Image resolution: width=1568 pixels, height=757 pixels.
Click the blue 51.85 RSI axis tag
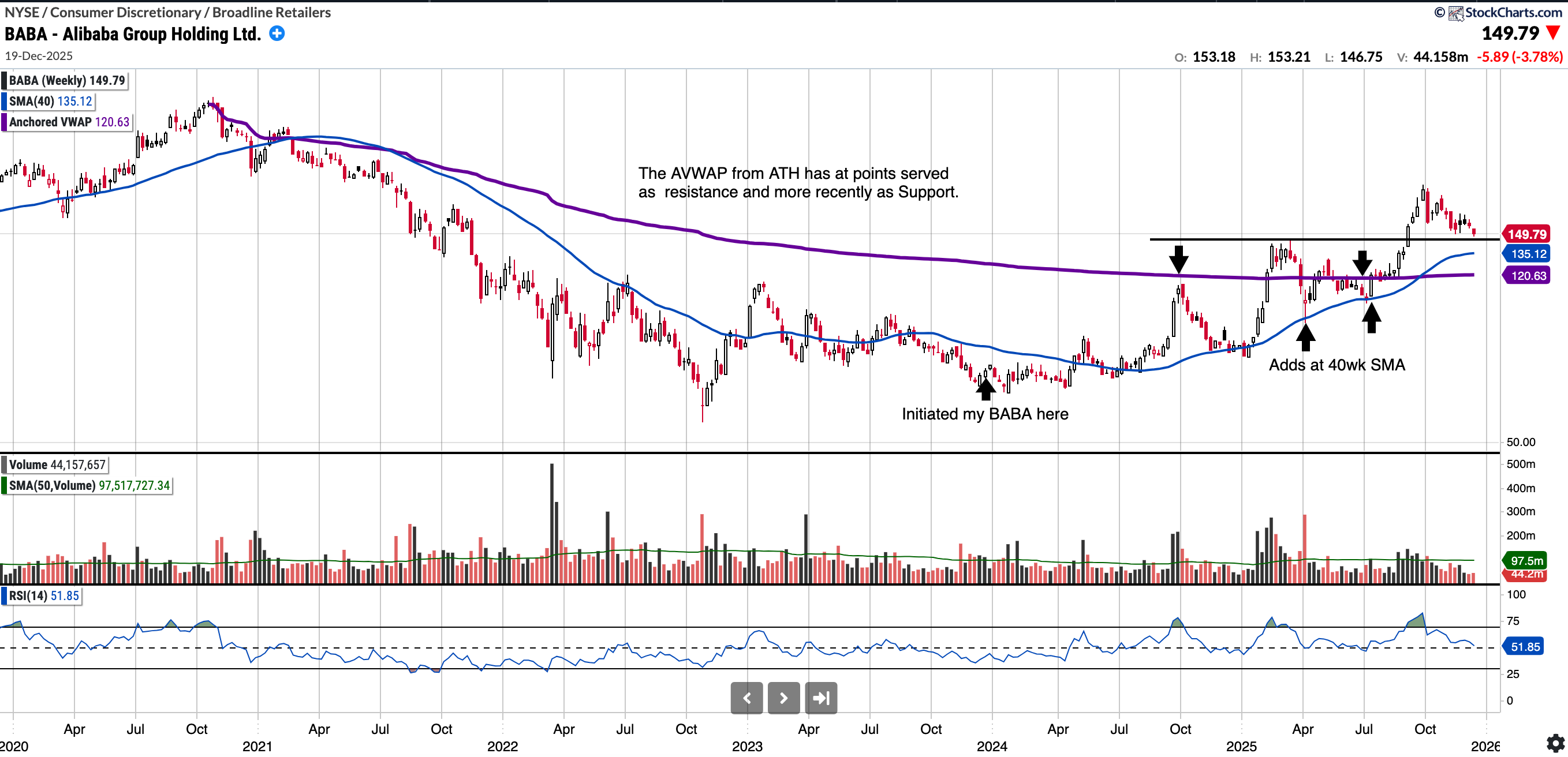[1525, 647]
